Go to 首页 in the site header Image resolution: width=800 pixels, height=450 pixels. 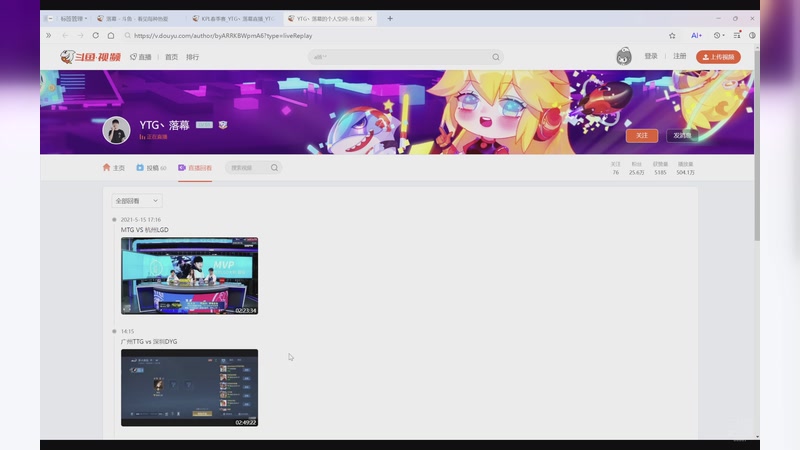click(x=171, y=57)
